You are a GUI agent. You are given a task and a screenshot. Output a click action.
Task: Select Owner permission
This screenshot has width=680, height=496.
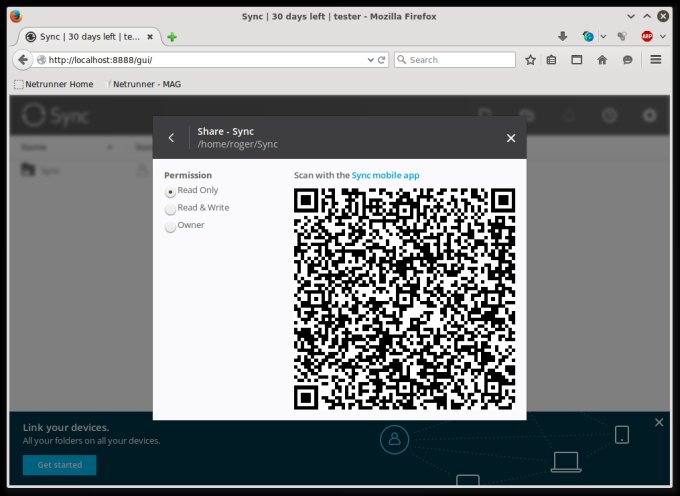click(170, 226)
